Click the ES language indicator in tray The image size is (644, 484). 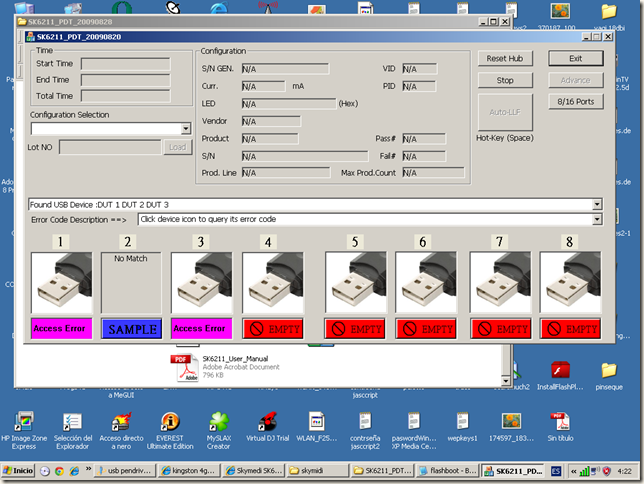coord(556,471)
